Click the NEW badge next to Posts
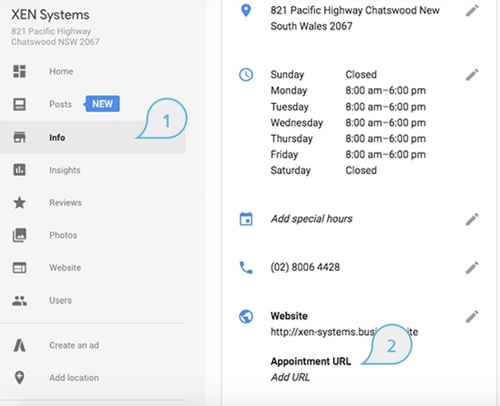The height and width of the screenshot is (406, 500). tap(102, 104)
